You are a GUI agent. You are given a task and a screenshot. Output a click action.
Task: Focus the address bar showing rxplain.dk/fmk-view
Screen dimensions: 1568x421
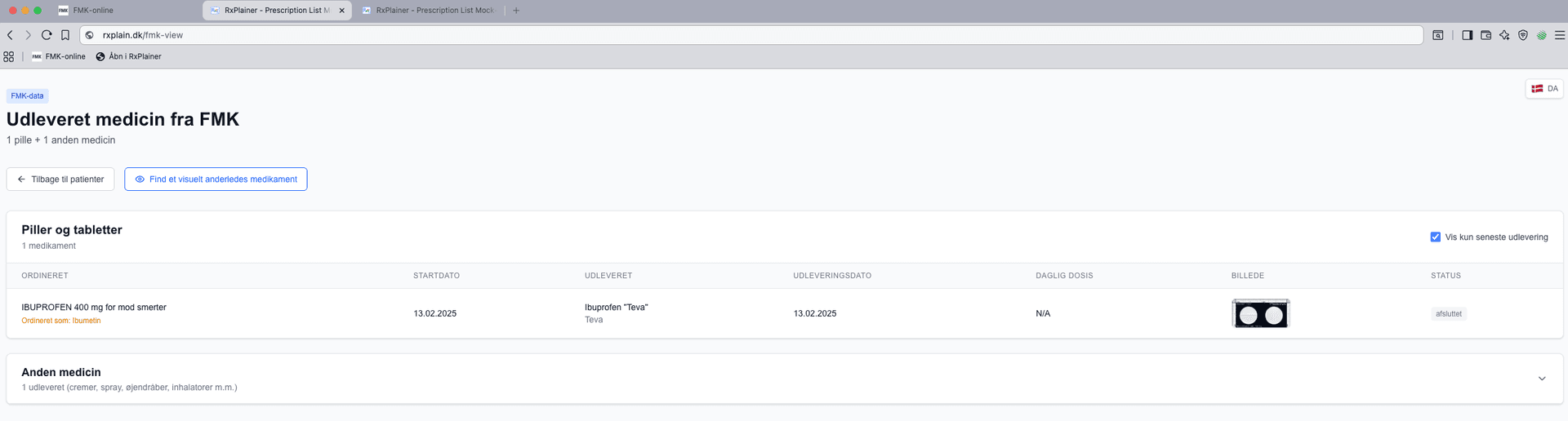(x=751, y=35)
